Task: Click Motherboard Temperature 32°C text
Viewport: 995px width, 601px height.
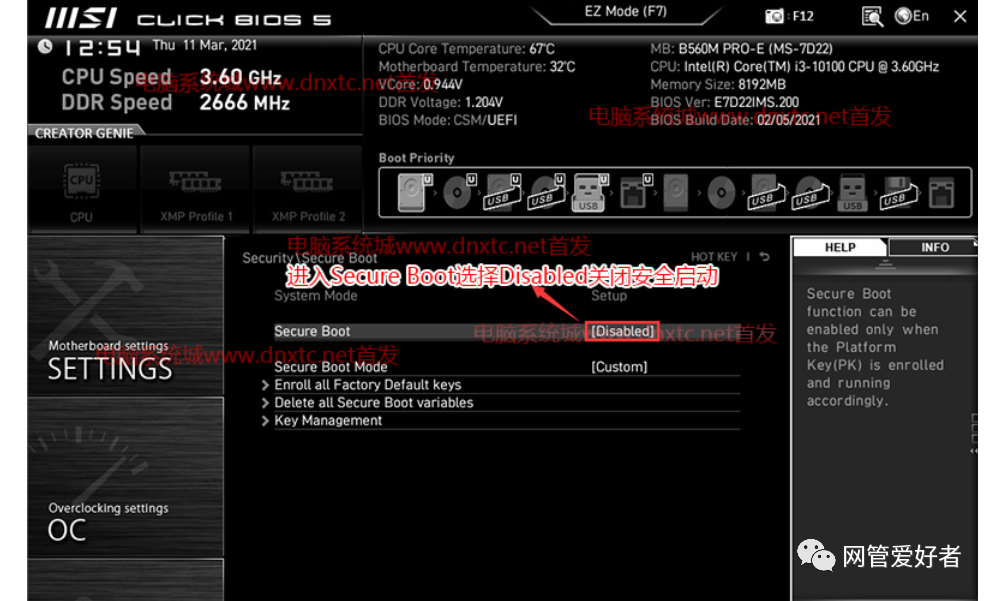Action: (477, 67)
